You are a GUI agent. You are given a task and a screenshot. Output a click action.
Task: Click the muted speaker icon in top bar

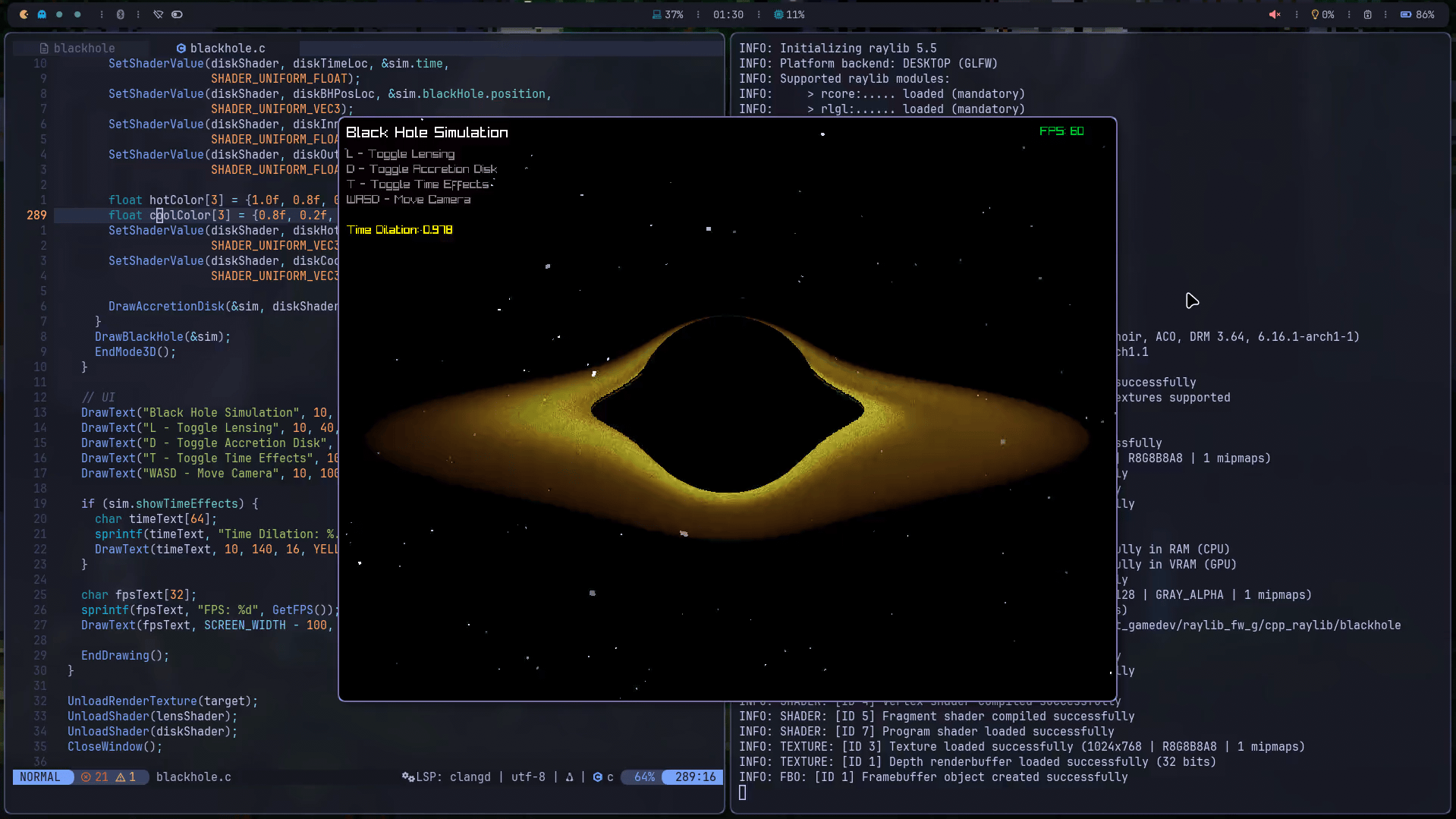pyautogui.click(x=1275, y=14)
